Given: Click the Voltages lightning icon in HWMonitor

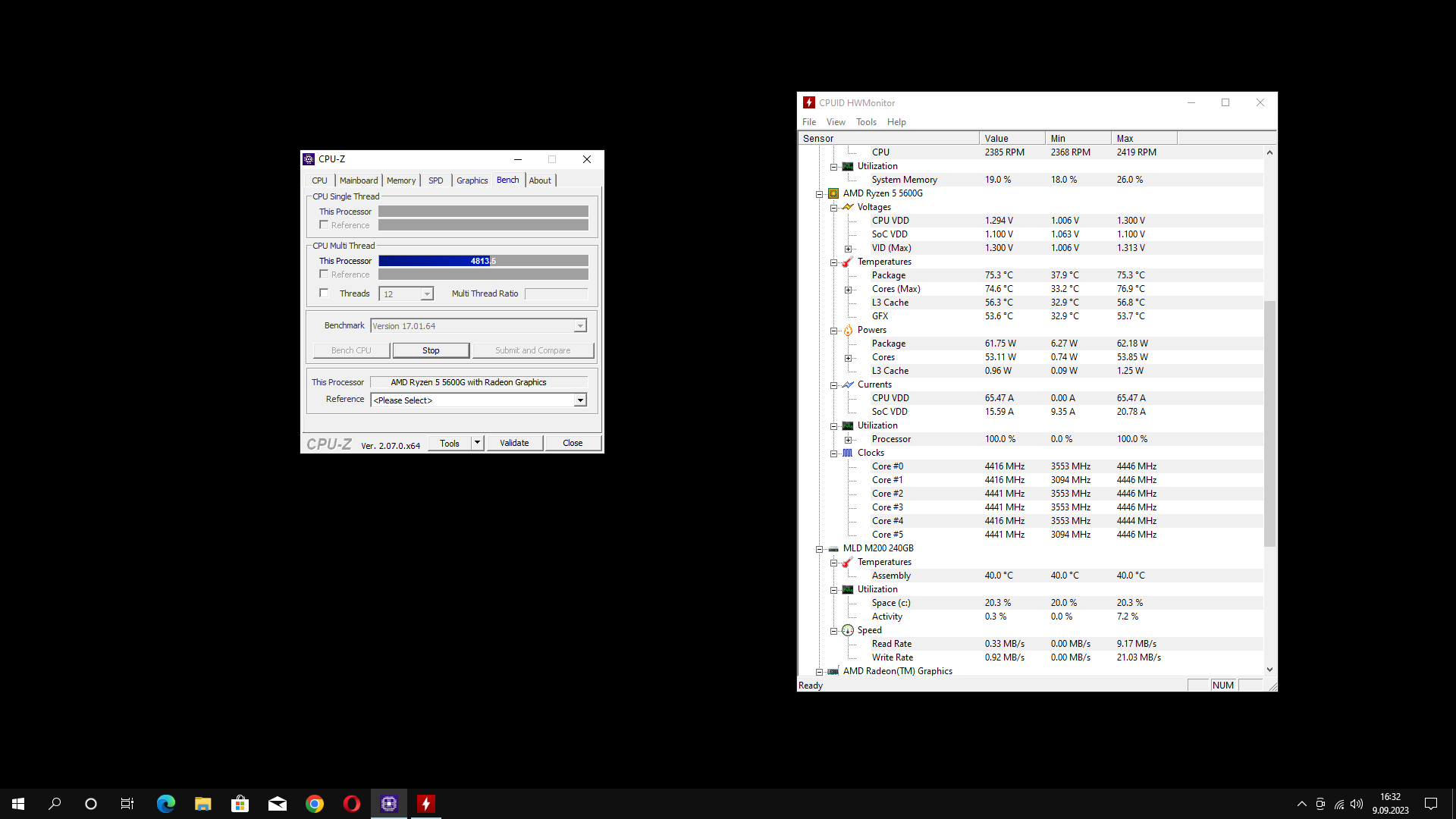Looking at the screenshot, I should pyautogui.click(x=848, y=207).
